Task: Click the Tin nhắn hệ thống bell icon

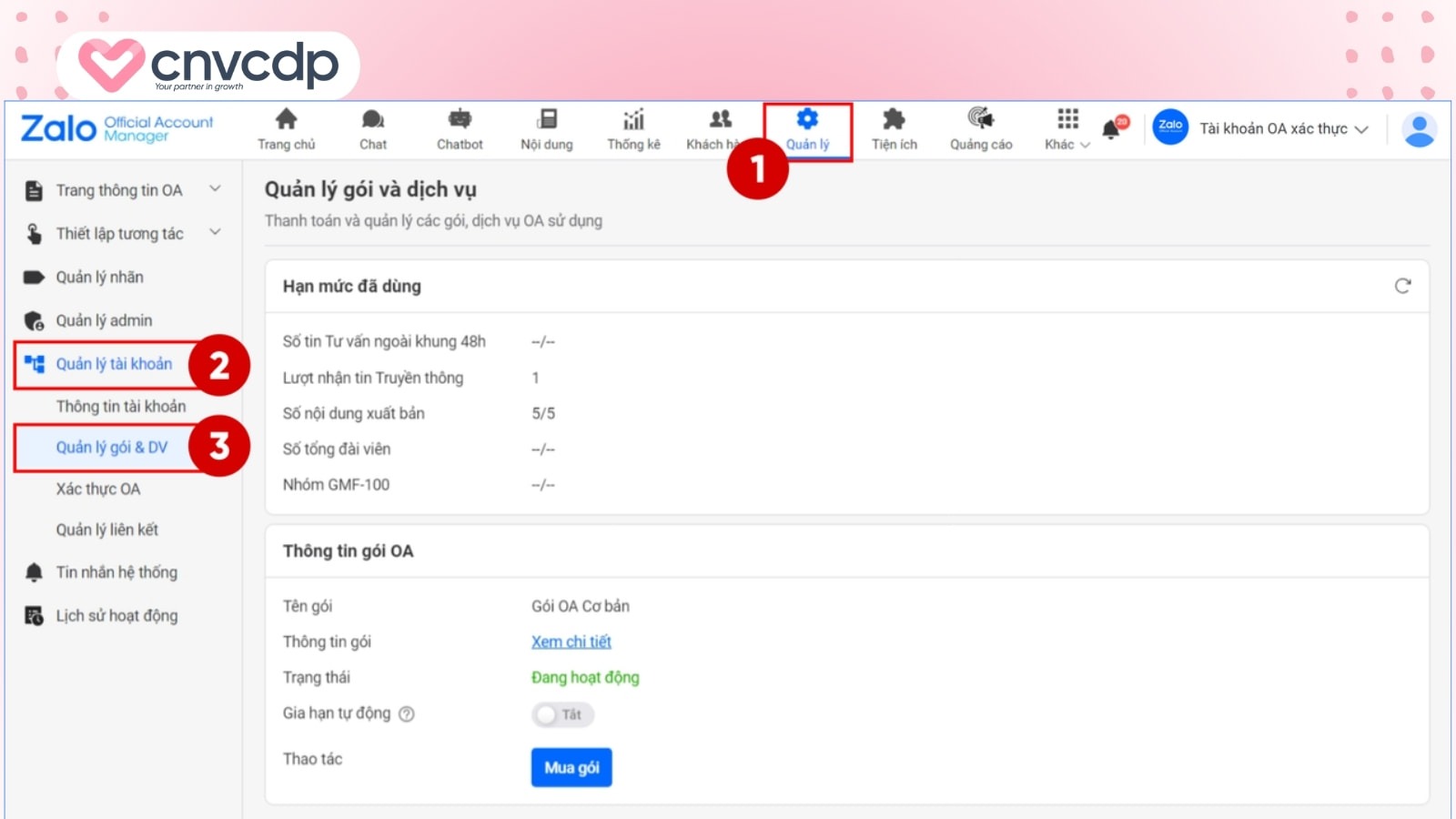Action: coord(34,572)
